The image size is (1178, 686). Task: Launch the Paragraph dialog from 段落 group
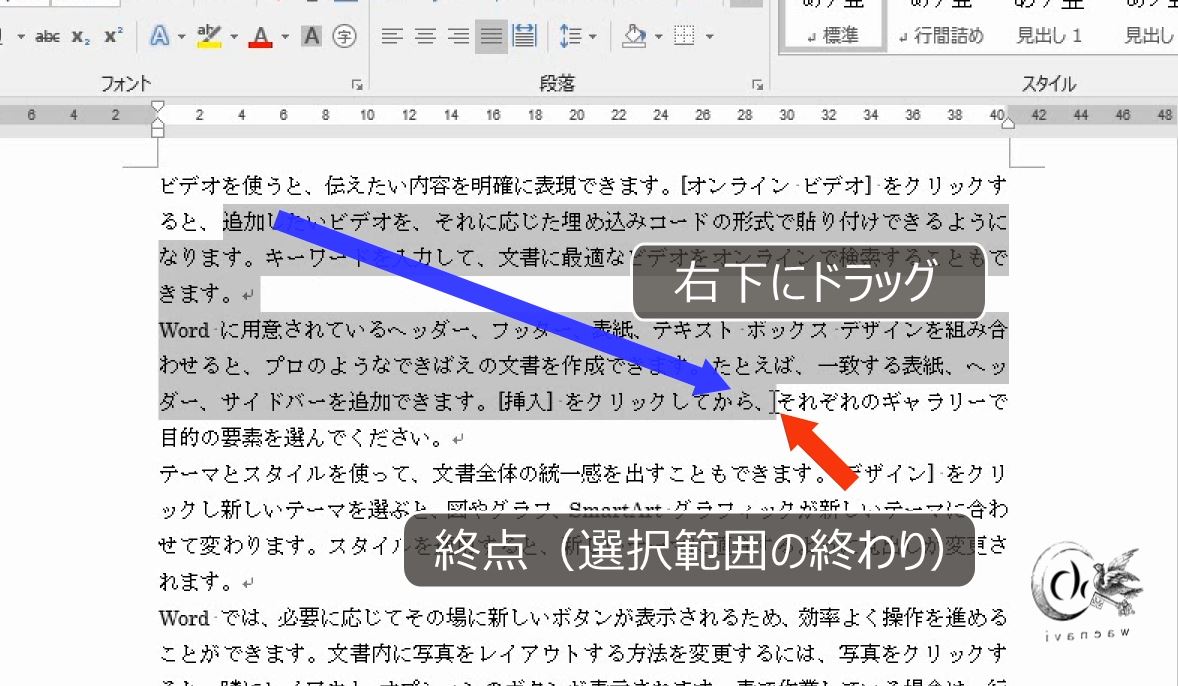tap(757, 85)
